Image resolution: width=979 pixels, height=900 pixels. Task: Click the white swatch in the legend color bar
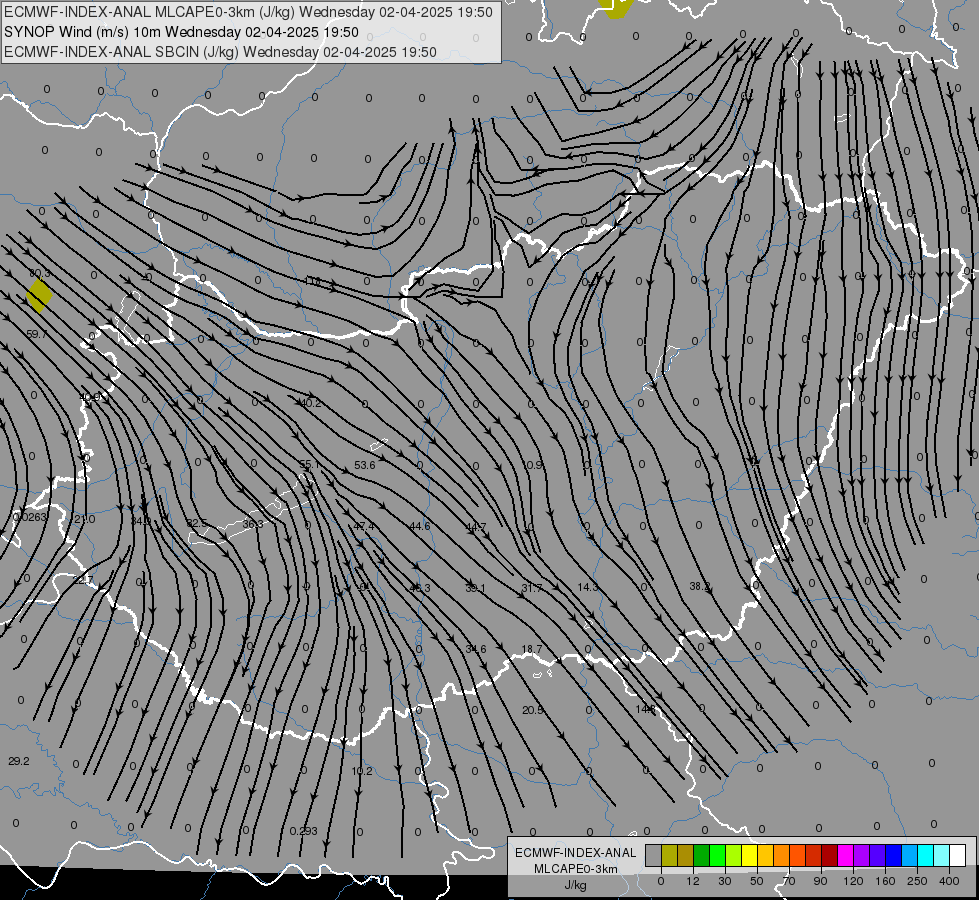point(957,856)
